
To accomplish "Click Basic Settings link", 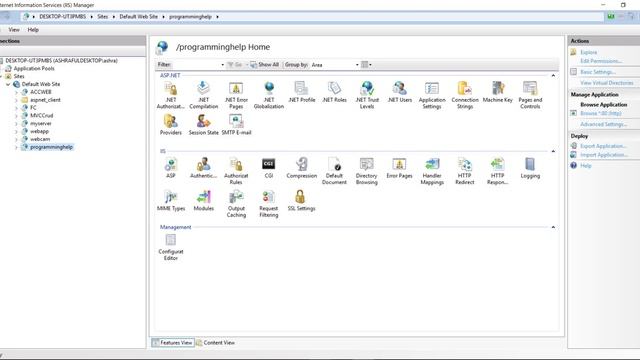I will tap(598, 72).
